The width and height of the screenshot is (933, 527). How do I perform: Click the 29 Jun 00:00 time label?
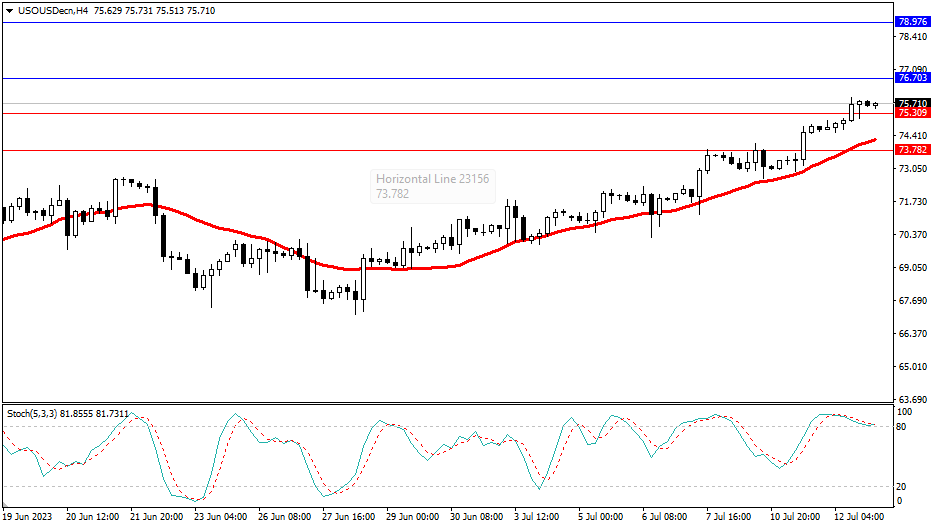point(413,517)
